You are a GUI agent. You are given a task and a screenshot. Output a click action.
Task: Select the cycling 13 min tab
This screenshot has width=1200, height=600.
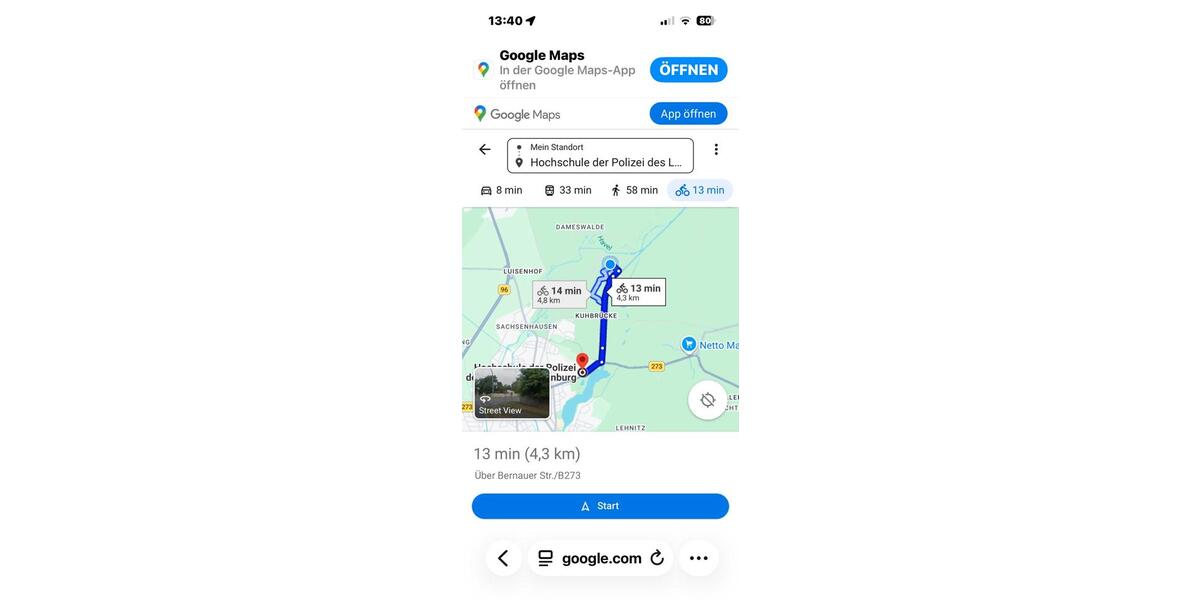tap(700, 190)
